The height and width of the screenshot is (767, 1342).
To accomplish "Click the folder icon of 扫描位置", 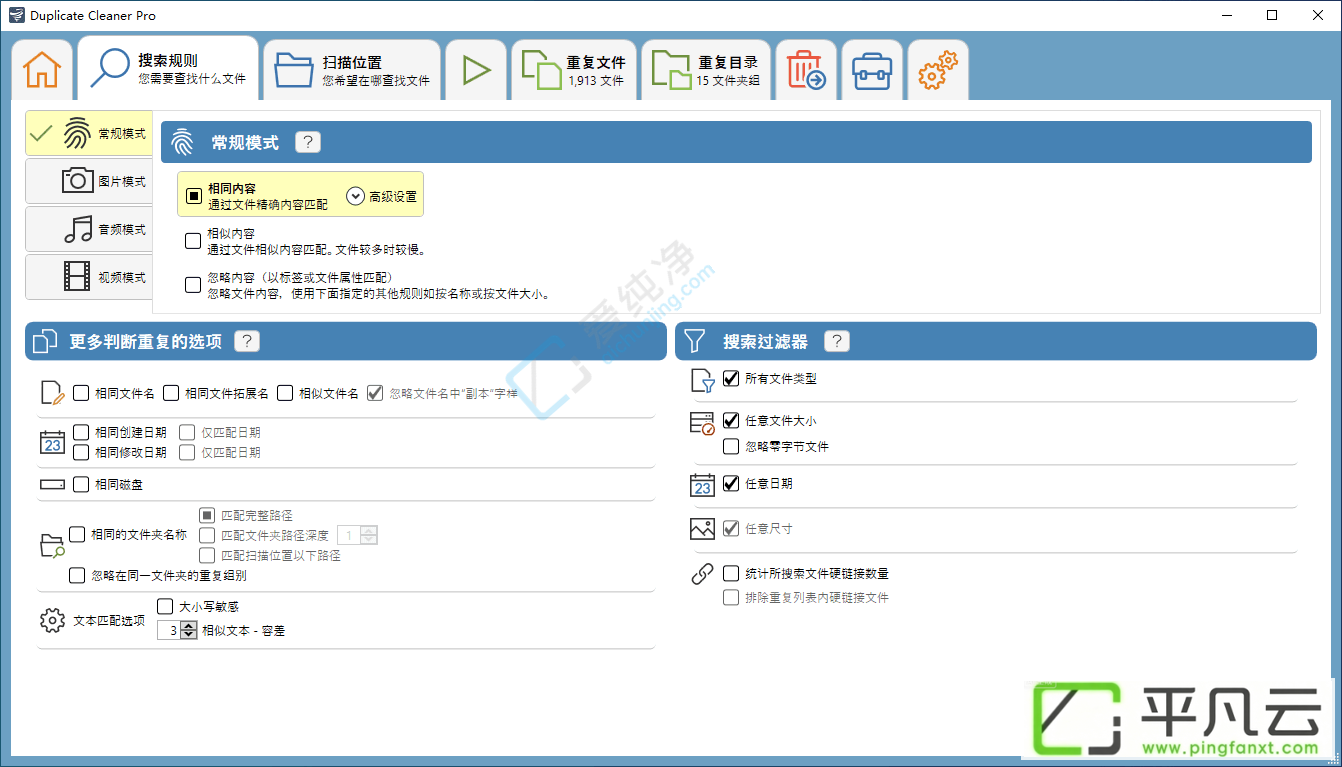I will click(x=294, y=70).
